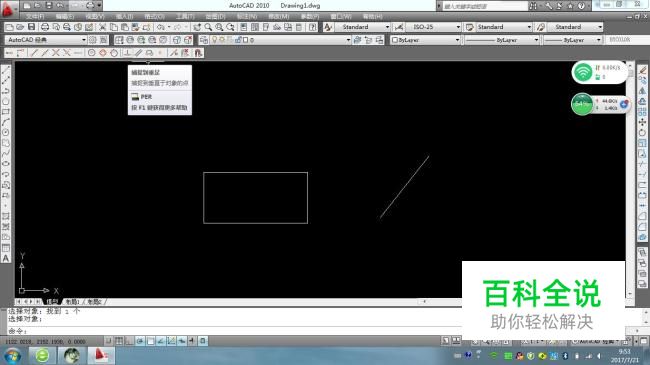Click the ByLayer color swatch square
Screen dimensions: 650x365
395,40
